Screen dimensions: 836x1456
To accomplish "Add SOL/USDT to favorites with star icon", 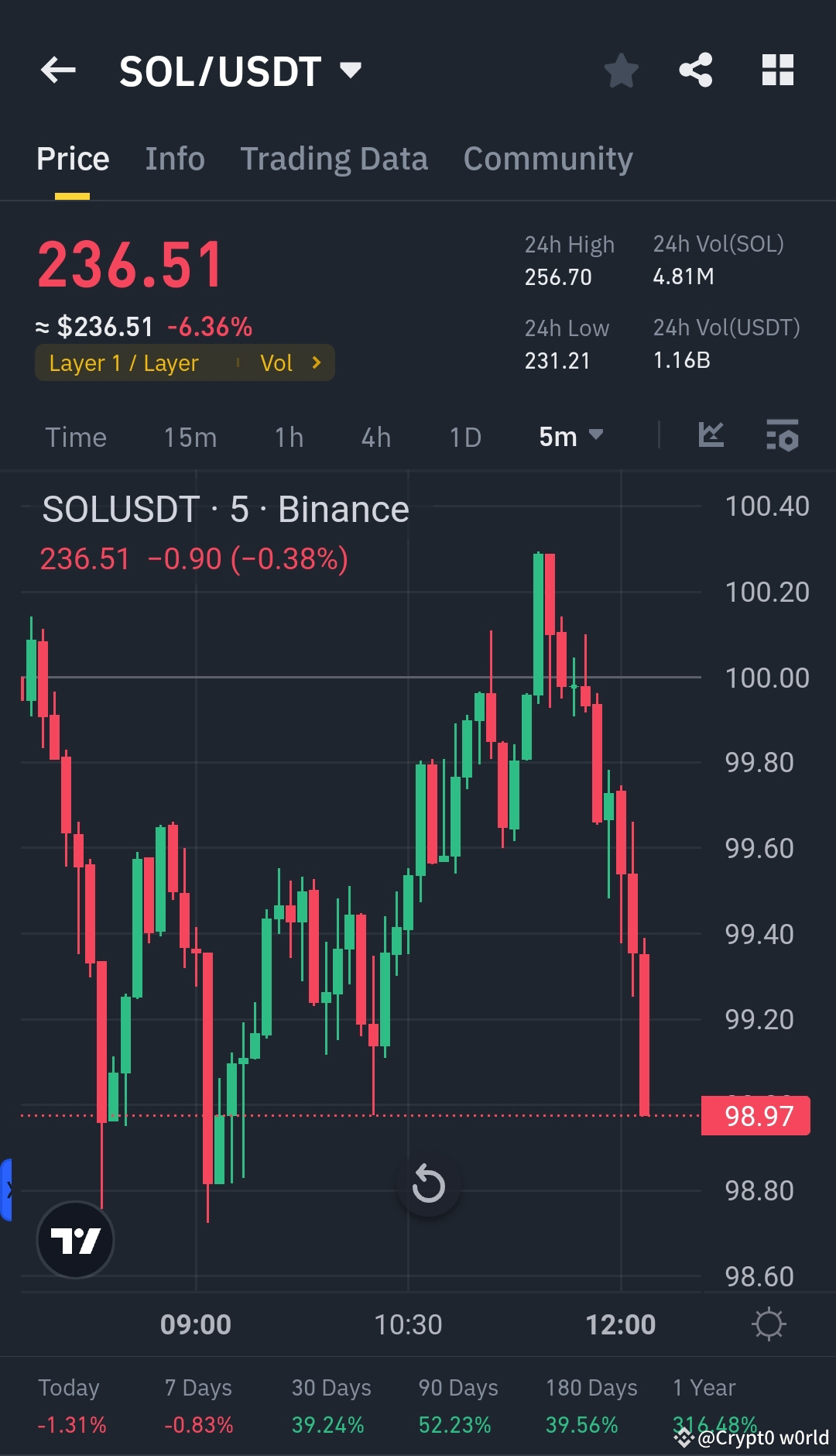I will (x=621, y=70).
